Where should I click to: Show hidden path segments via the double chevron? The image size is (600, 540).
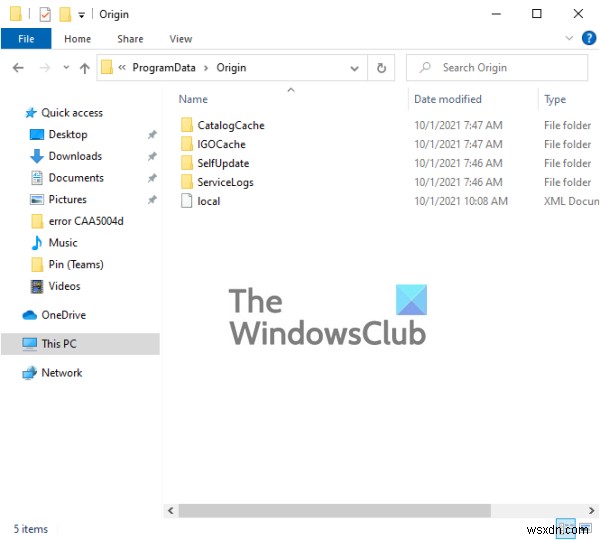[x=122, y=68]
